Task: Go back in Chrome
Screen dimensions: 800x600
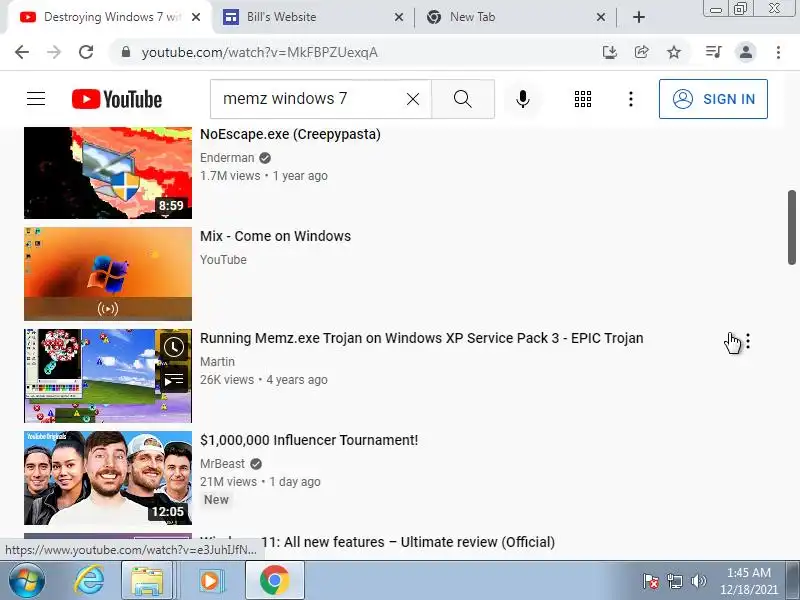Action: tap(22, 52)
